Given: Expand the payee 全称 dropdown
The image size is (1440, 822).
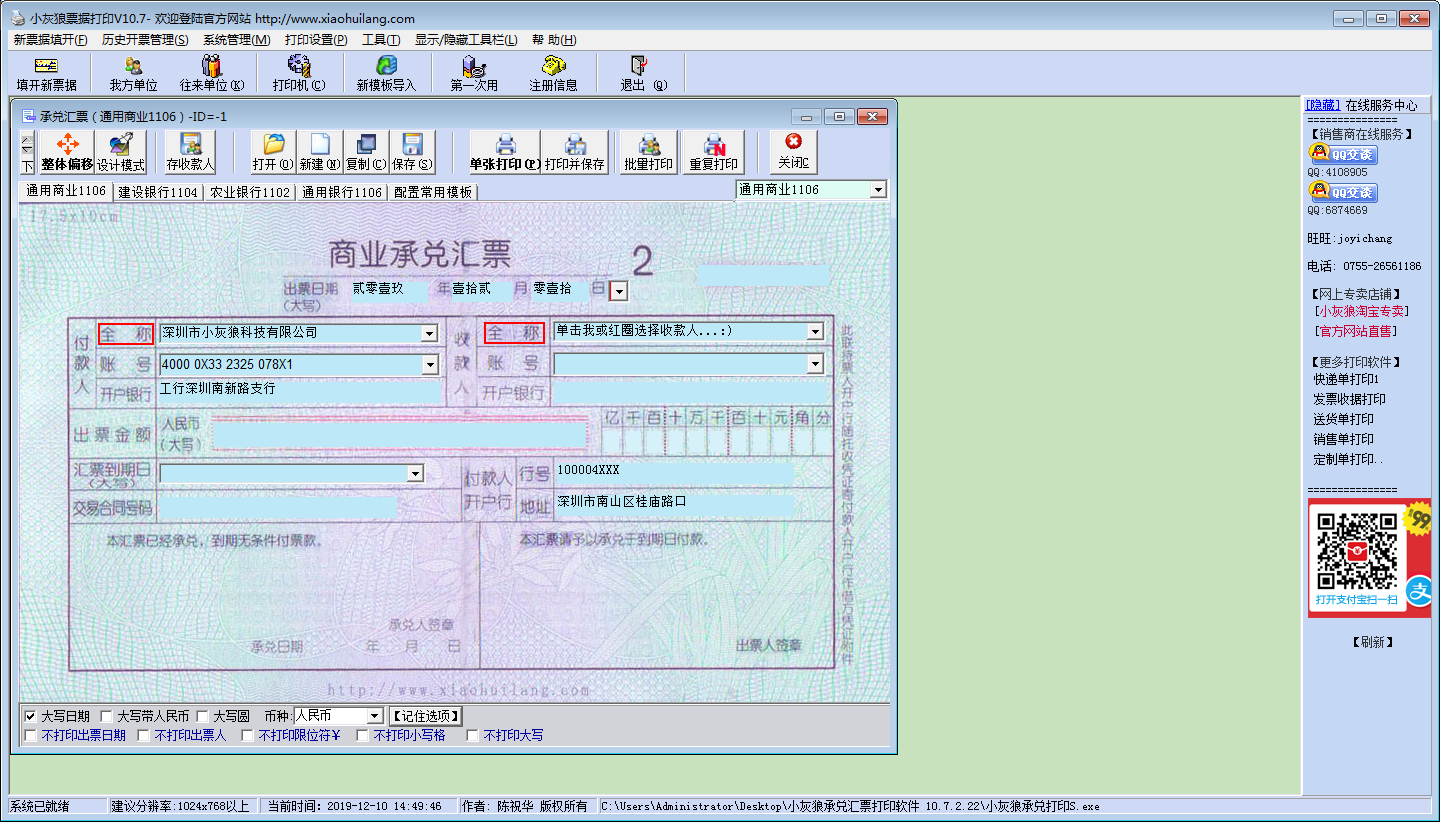Looking at the screenshot, I should [x=815, y=331].
